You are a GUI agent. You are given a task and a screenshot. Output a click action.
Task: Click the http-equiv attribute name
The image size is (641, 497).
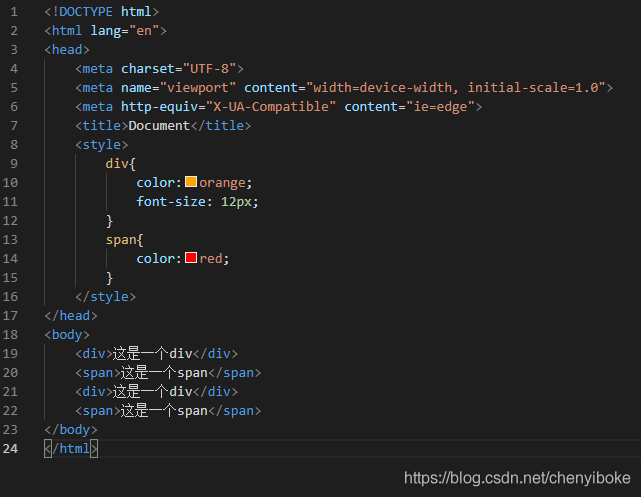point(159,107)
